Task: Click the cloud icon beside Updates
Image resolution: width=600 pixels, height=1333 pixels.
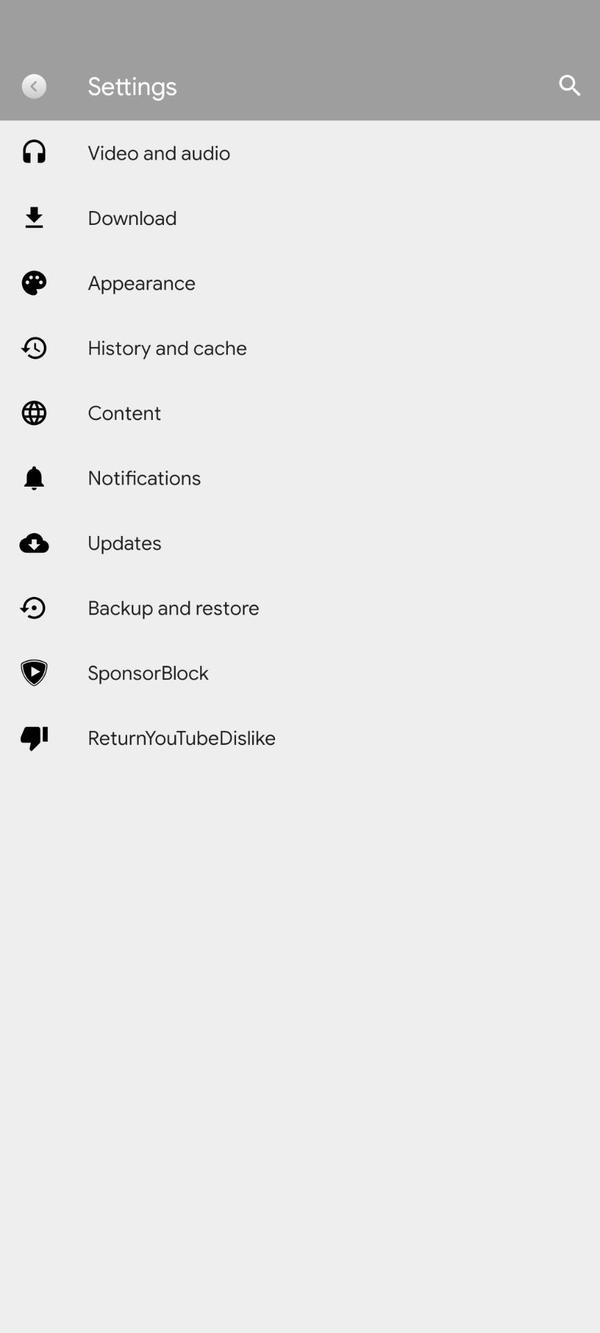Action: 34,542
